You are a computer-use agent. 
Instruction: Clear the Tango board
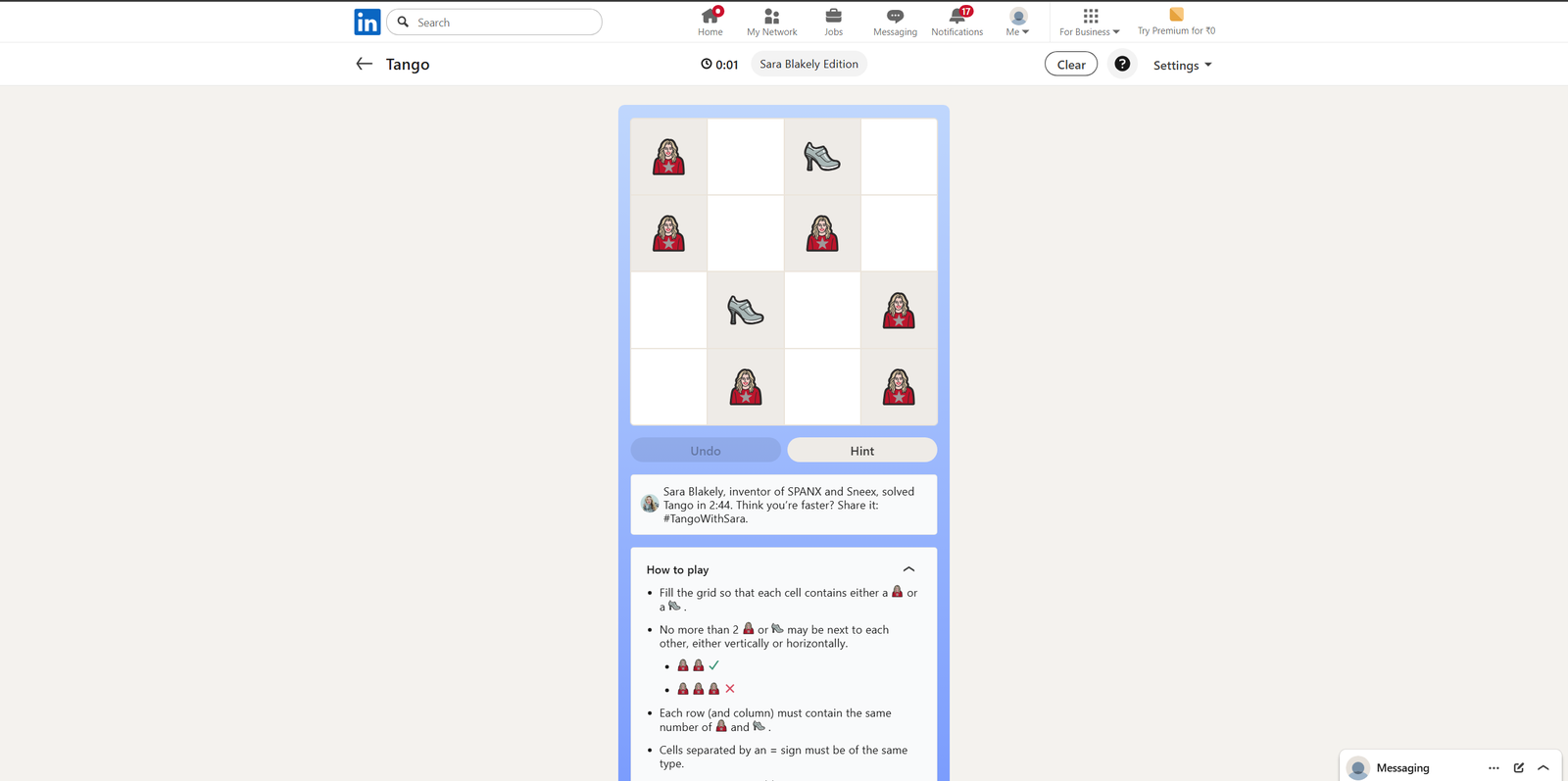pos(1071,65)
